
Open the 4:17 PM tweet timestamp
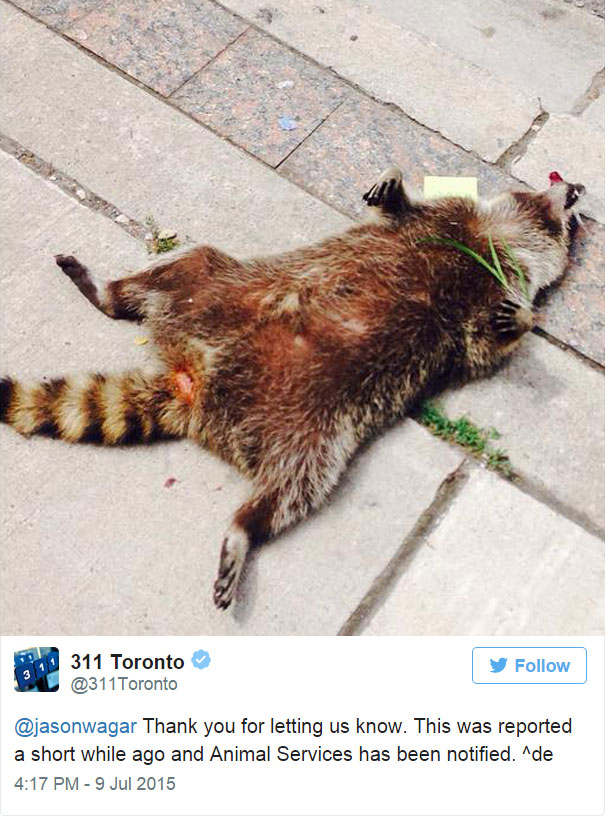click(46, 784)
